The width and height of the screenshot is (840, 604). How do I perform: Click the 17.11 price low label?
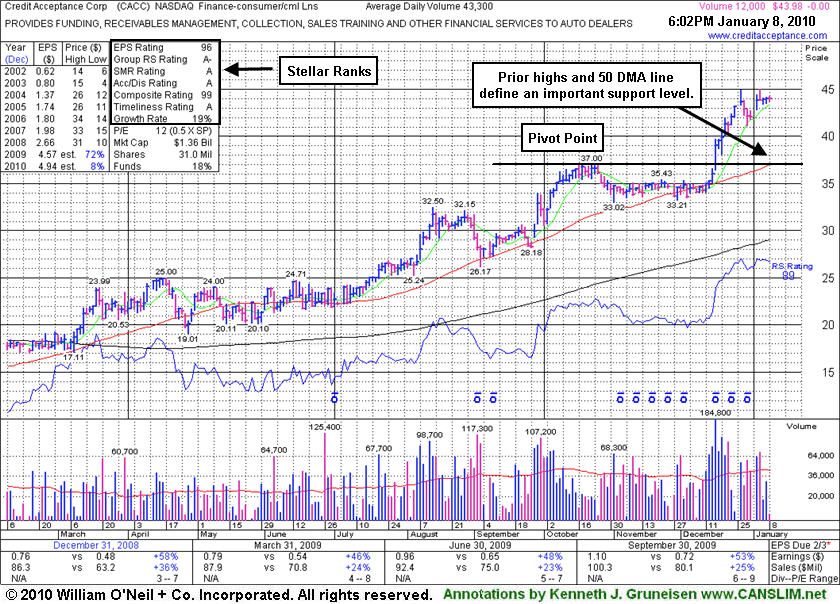[74, 357]
